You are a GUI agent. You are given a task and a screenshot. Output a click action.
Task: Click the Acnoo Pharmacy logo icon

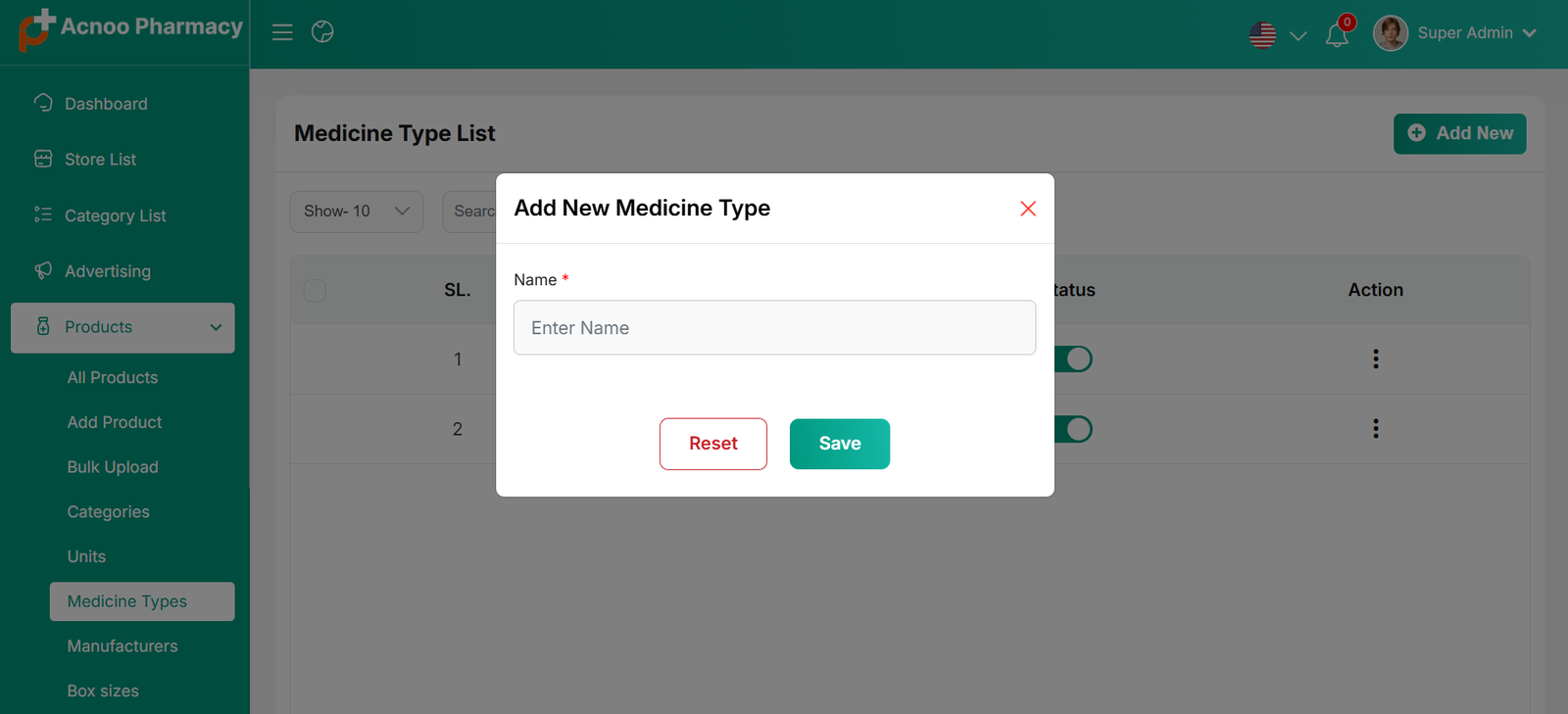(x=36, y=28)
